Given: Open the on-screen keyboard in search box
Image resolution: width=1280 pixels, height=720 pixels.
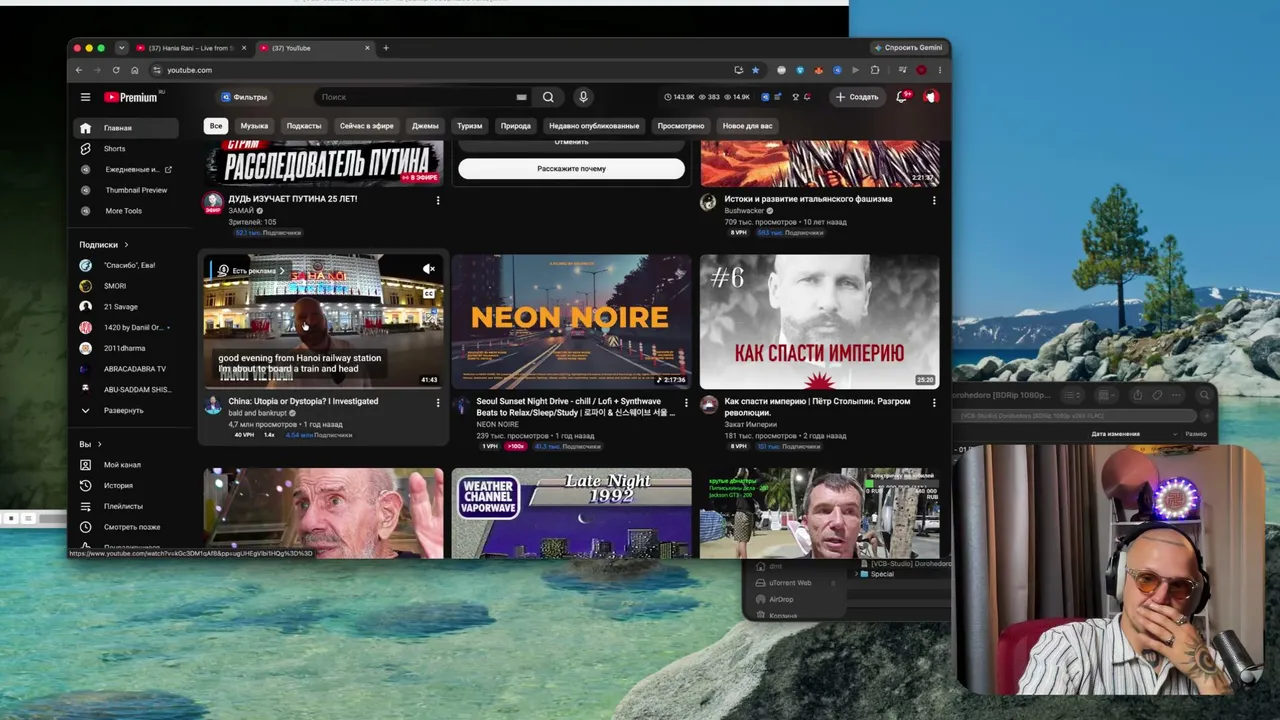Looking at the screenshot, I should click(x=521, y=97).
